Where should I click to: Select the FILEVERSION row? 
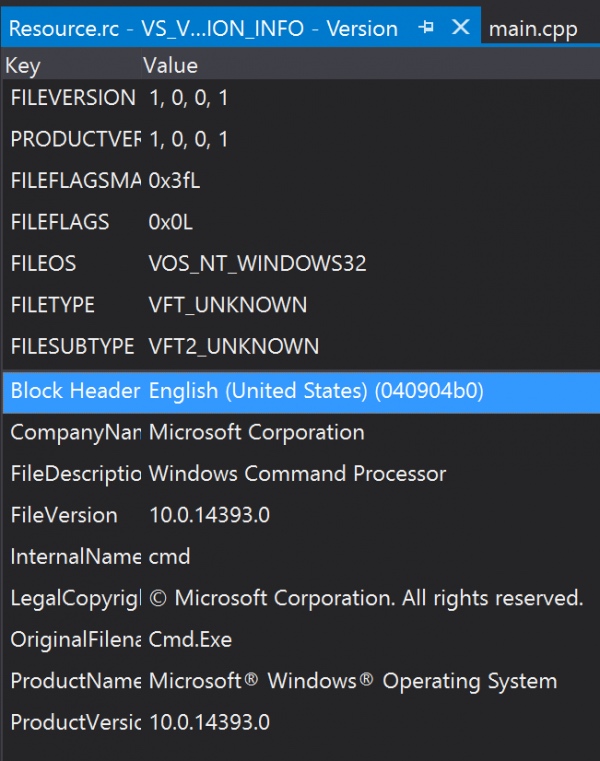click(x=301, y=98)
